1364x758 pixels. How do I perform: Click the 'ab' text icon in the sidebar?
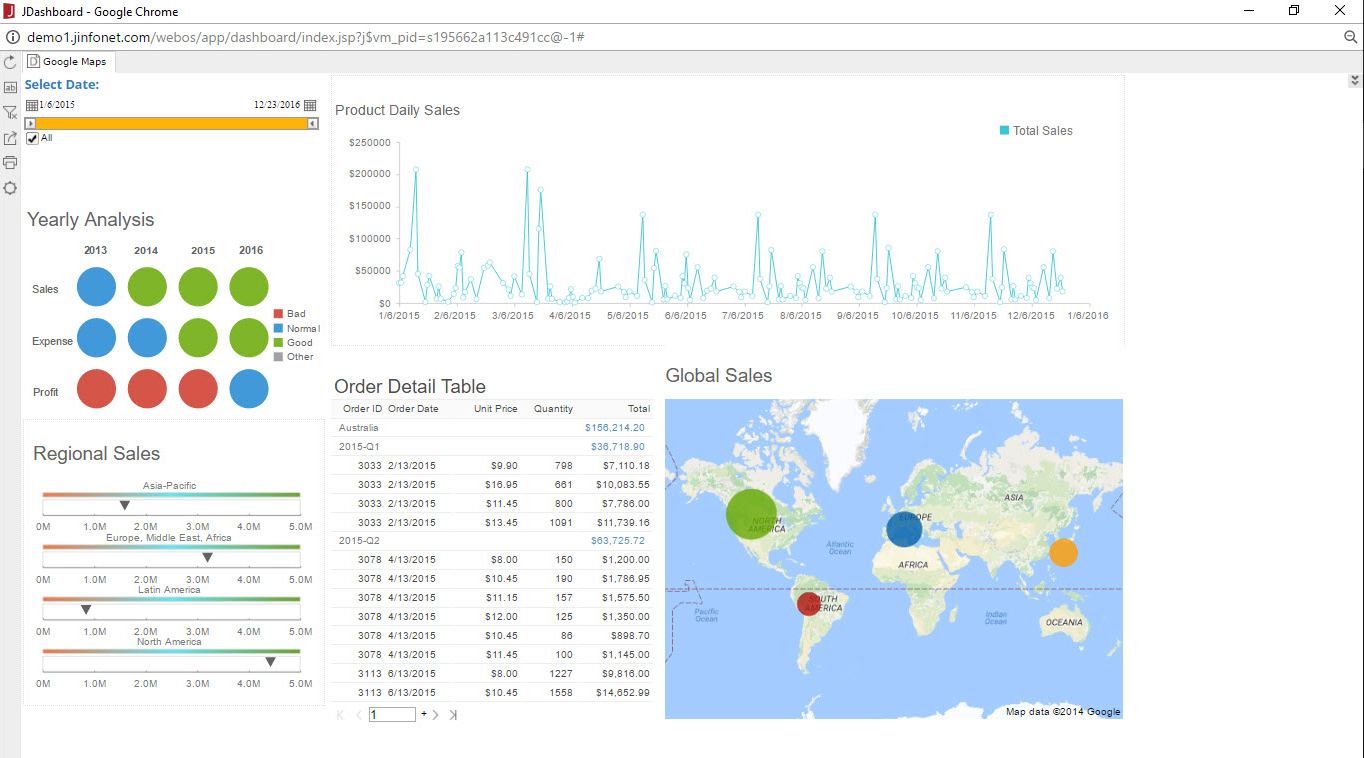tap(10, 88)
